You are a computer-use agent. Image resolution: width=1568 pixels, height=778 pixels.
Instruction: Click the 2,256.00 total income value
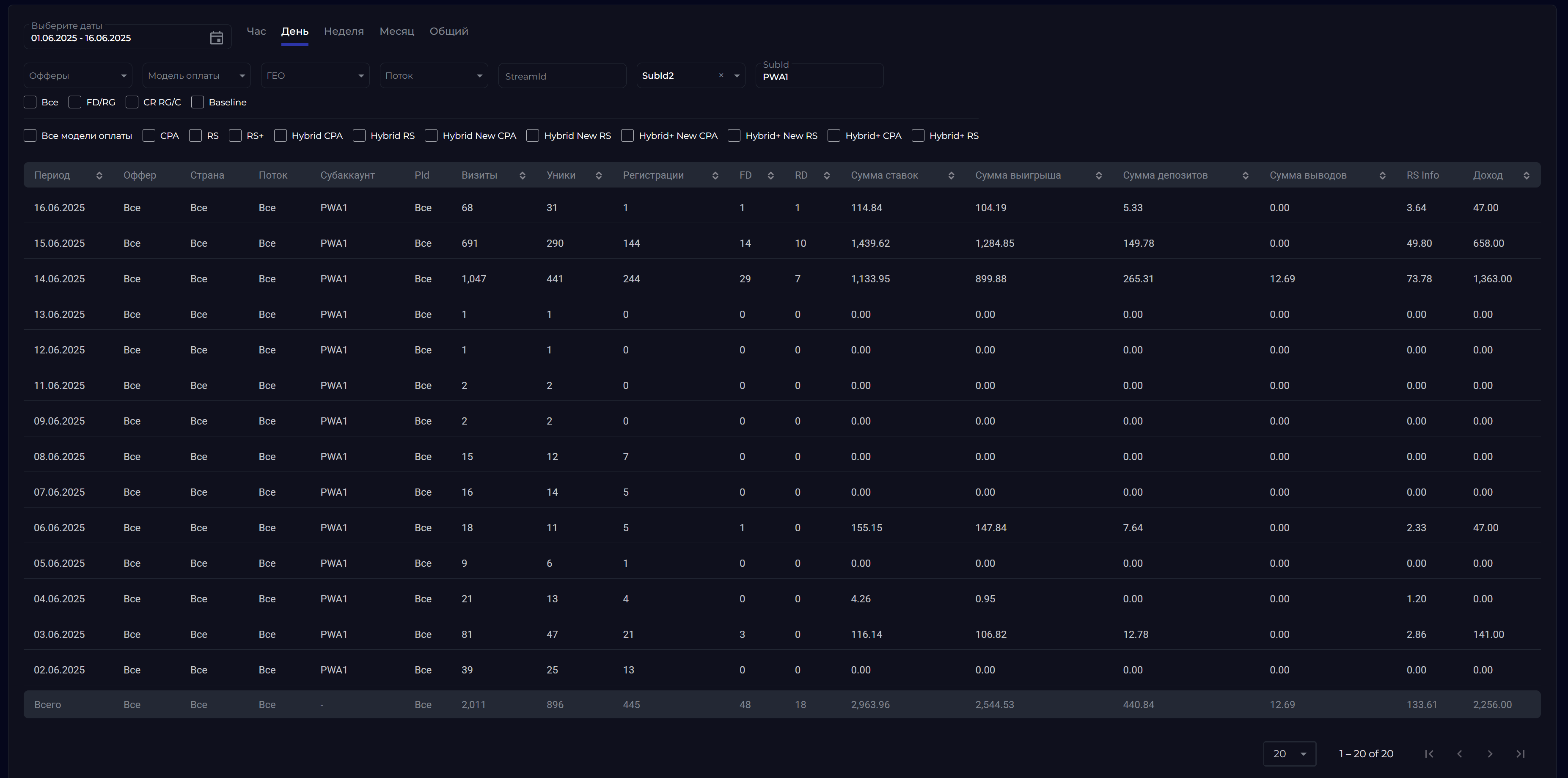[x=1493, y=705]
